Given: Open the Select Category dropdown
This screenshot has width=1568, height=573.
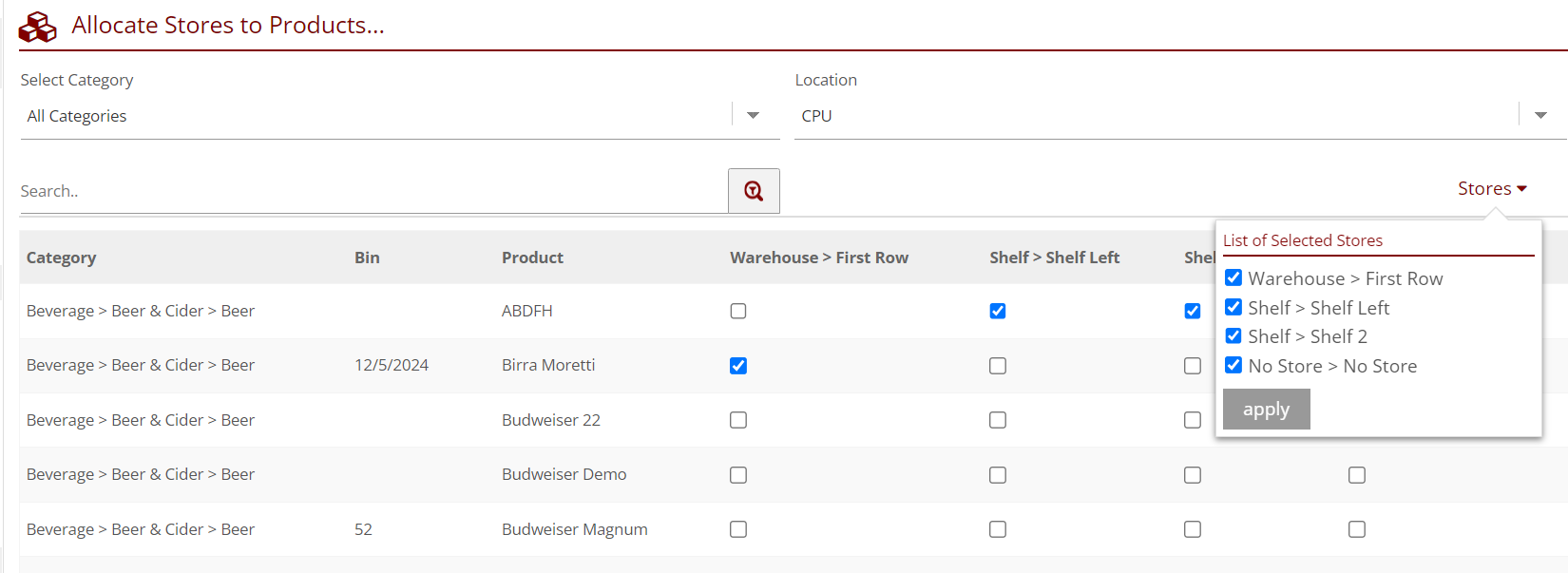Looking at the screenshot, I should pyautogui.click(x=753, y=116).
